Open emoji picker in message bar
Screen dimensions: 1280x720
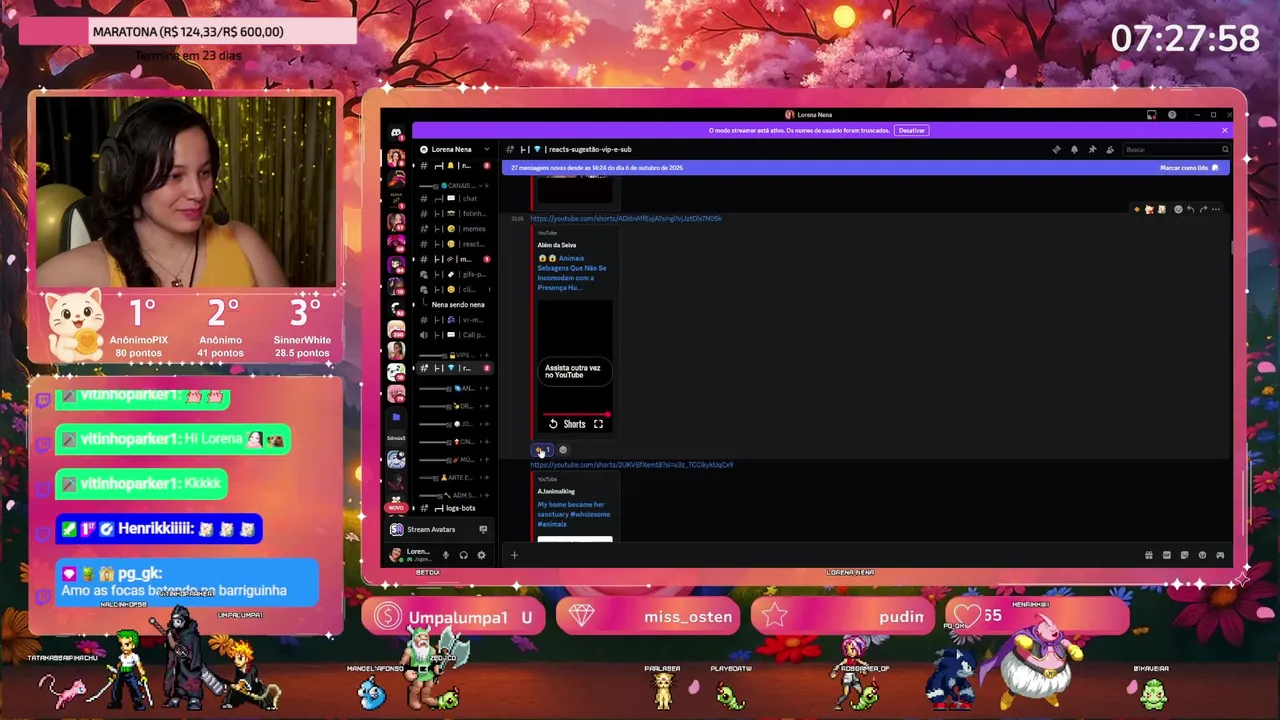(1202, 555)
